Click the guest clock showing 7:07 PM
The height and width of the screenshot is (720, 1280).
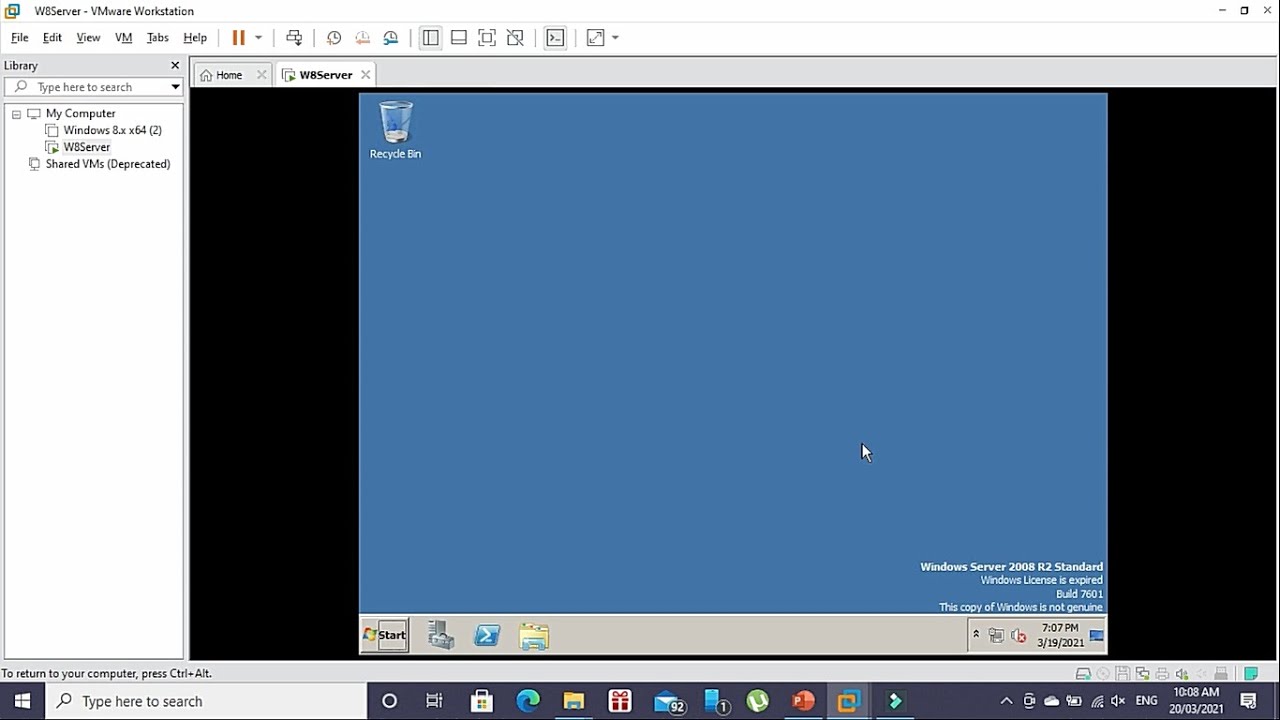click(x=1060, y=635)
